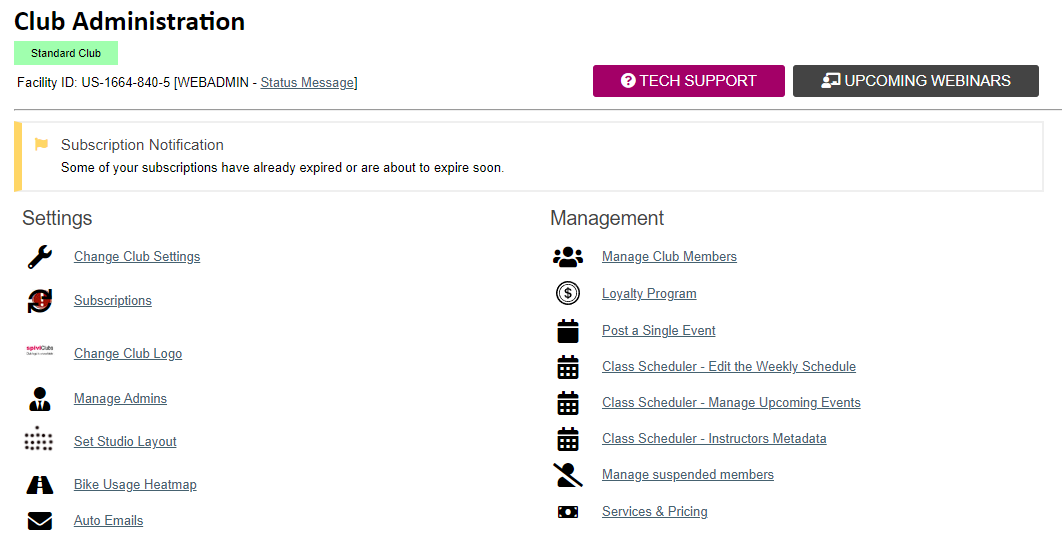Click the Spivi Clubs logo thumbnail
The height and width of the screenshot is (534, 1062).
pyautogui.click(x=39, y=353)
